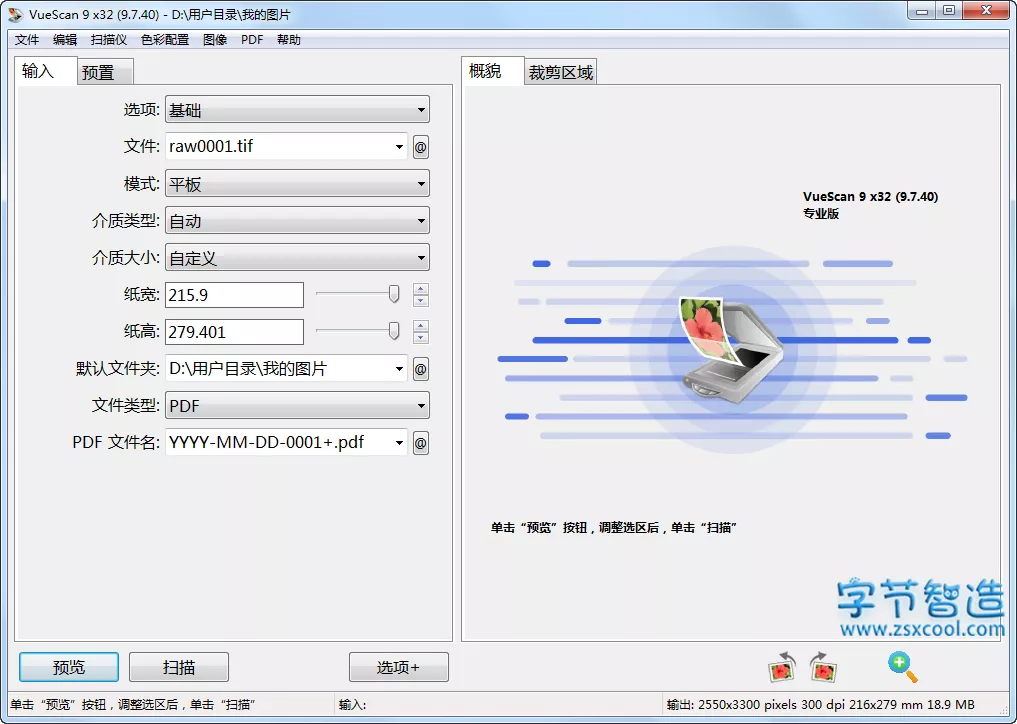Click the status bar 输入: label
This screenshot has width=1017, height=724.
(352, 705)
